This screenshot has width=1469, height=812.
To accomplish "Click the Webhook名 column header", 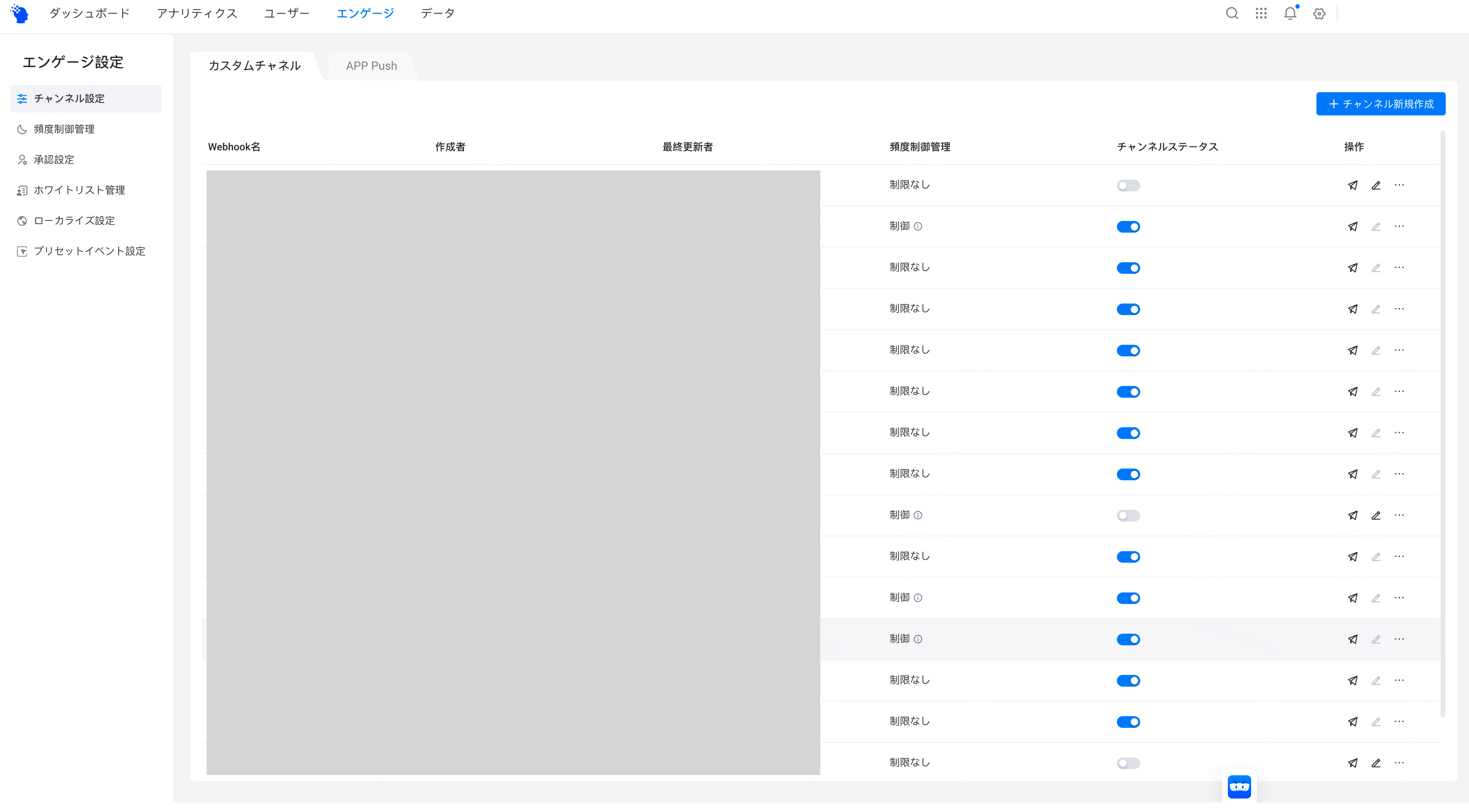I will click(x=234, y=147).
